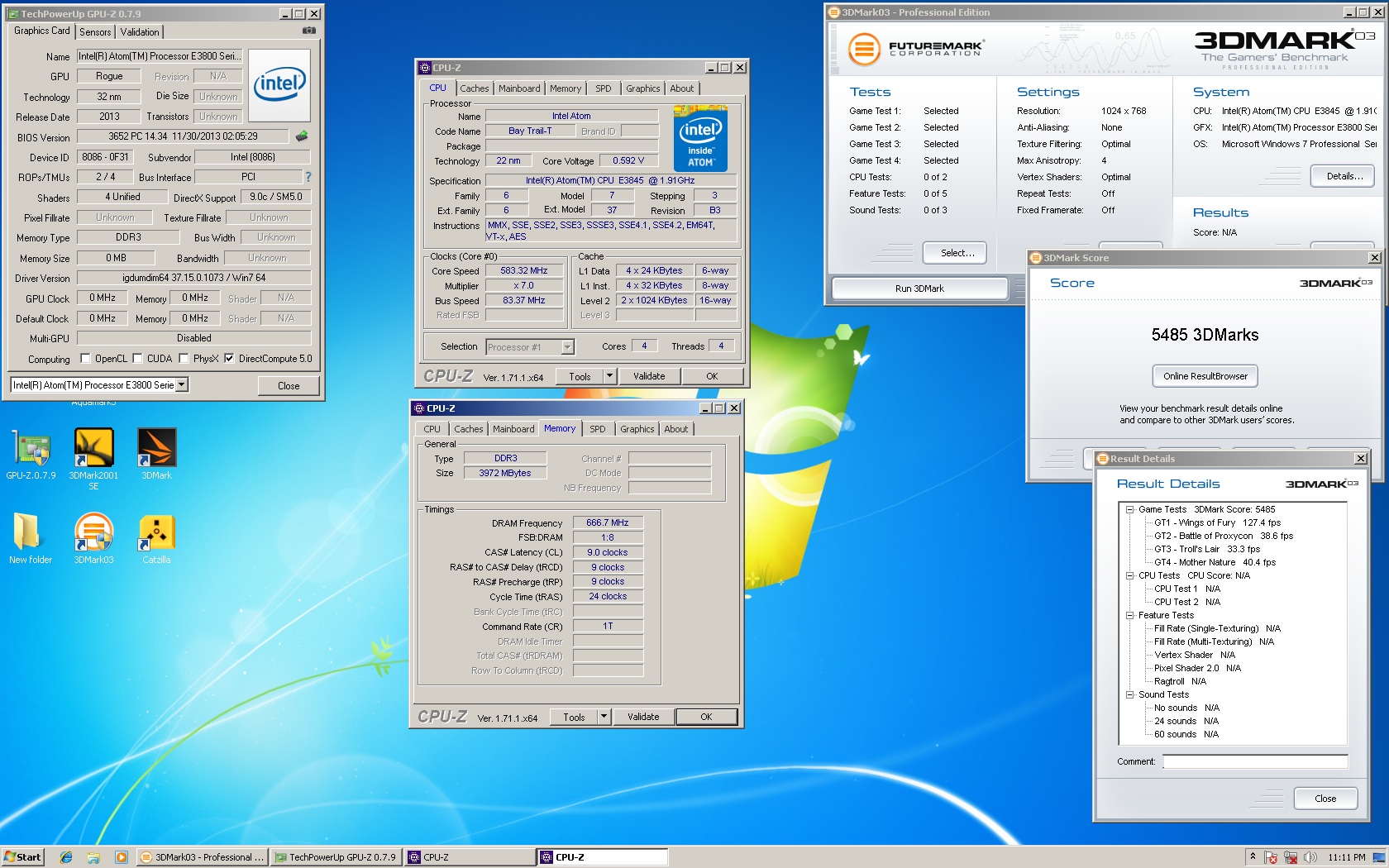Open Windows Explorer from the taskbar
Screen dimensions: 1389x868
click(x=93, y=857)
